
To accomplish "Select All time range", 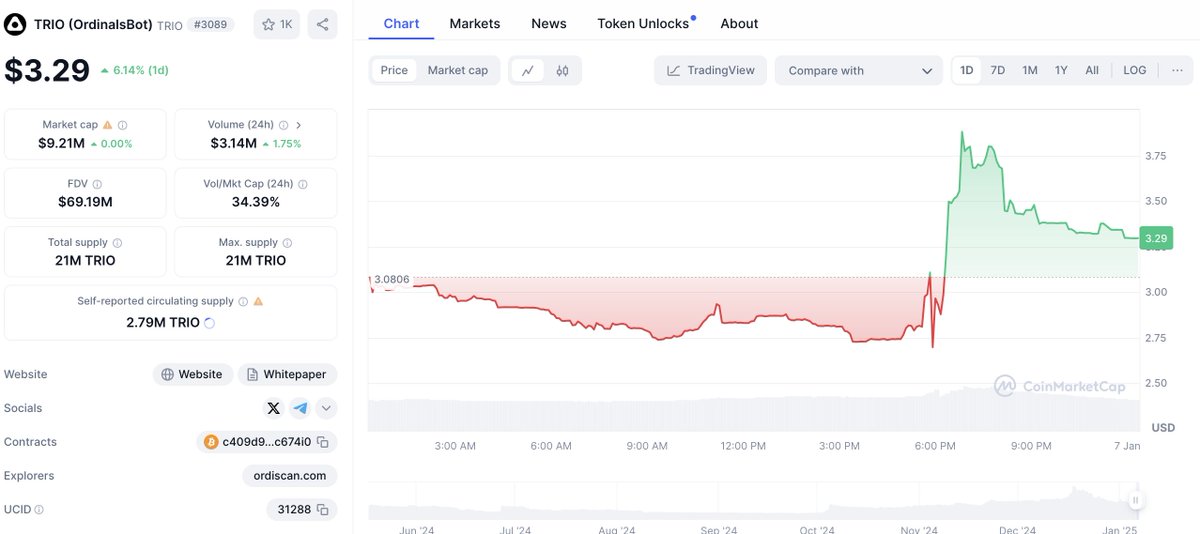I will click(1092, 70).
